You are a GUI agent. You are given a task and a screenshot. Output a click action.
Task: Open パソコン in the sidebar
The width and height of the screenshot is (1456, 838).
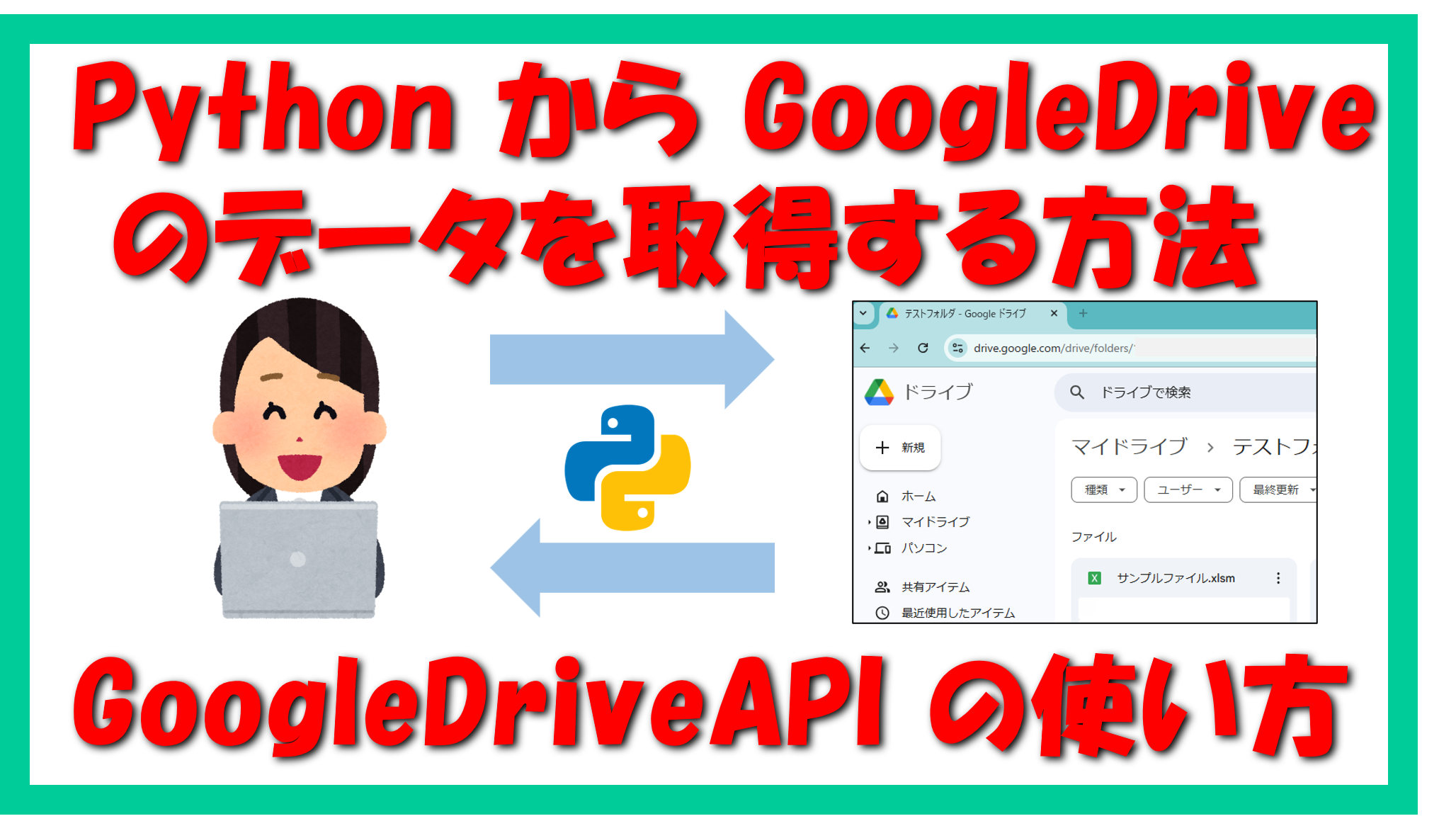point(923,548)
